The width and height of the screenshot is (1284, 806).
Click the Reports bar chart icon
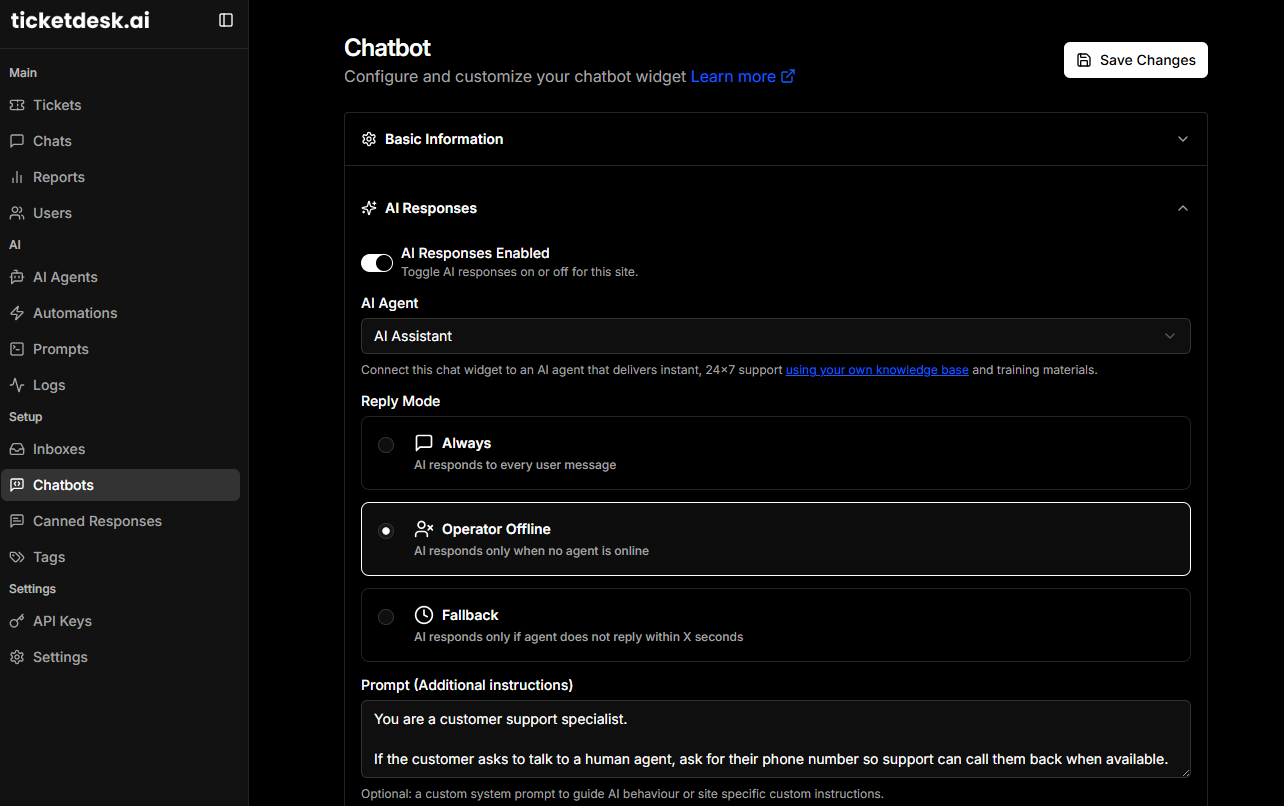point(17,177)
